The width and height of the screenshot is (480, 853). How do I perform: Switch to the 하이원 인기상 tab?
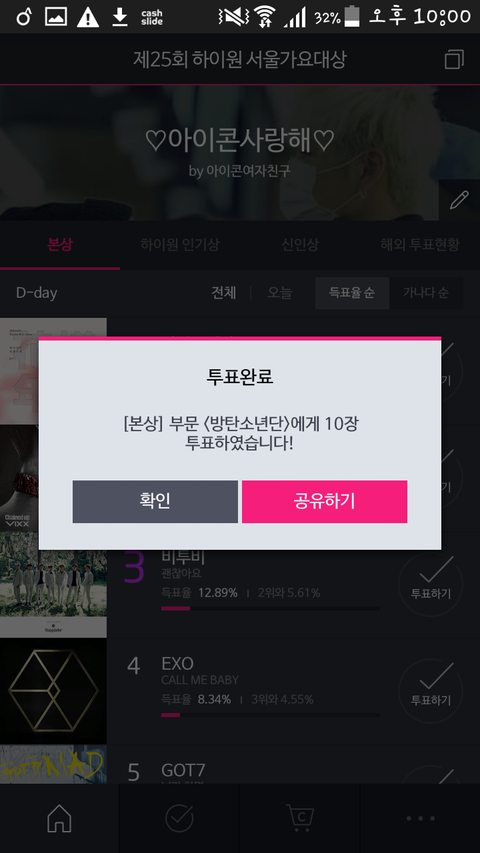(180, 245)
